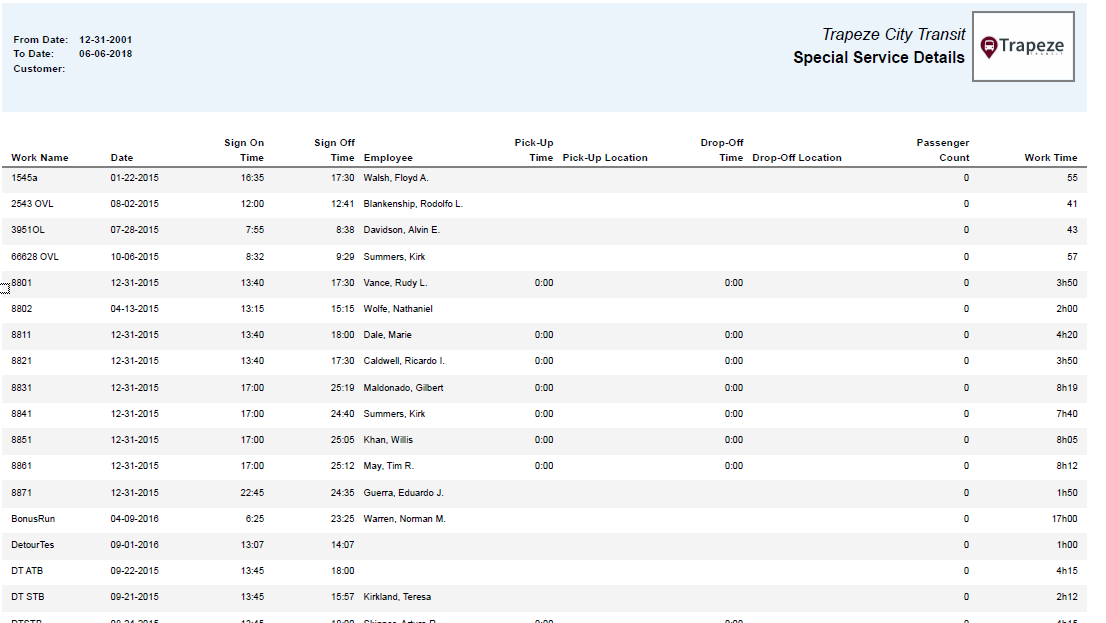Click the Trapeze logo image
Viewport: 1106px width, 623px height.
1023,47
